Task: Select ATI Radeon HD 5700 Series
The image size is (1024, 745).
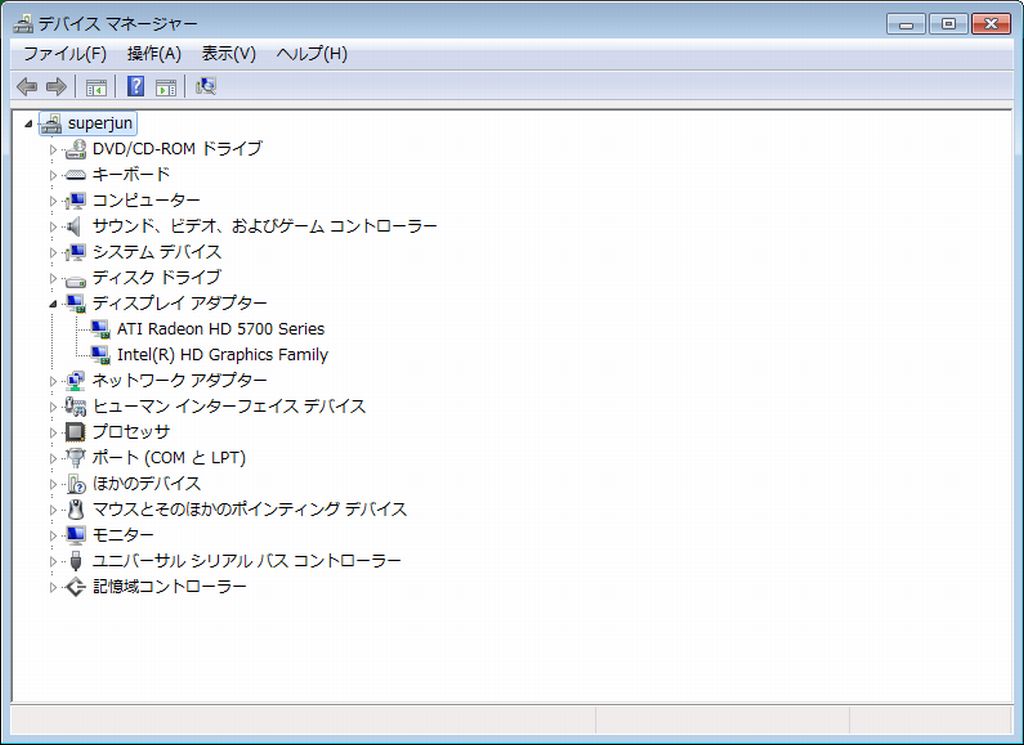Action: 221,329
